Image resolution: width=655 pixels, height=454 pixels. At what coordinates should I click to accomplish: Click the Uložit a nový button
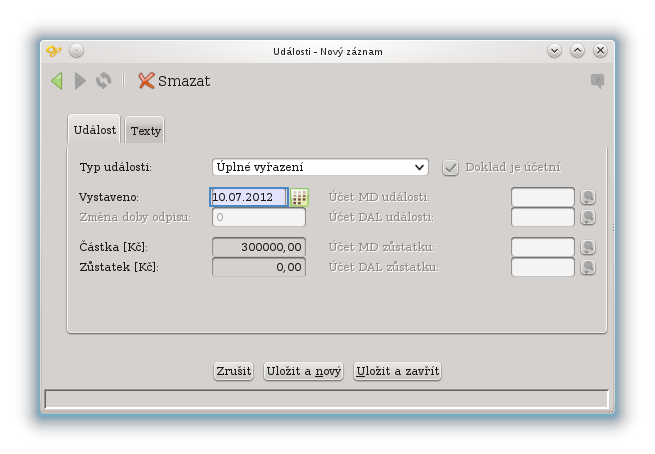pyautogui.click(x=303, y=371)
